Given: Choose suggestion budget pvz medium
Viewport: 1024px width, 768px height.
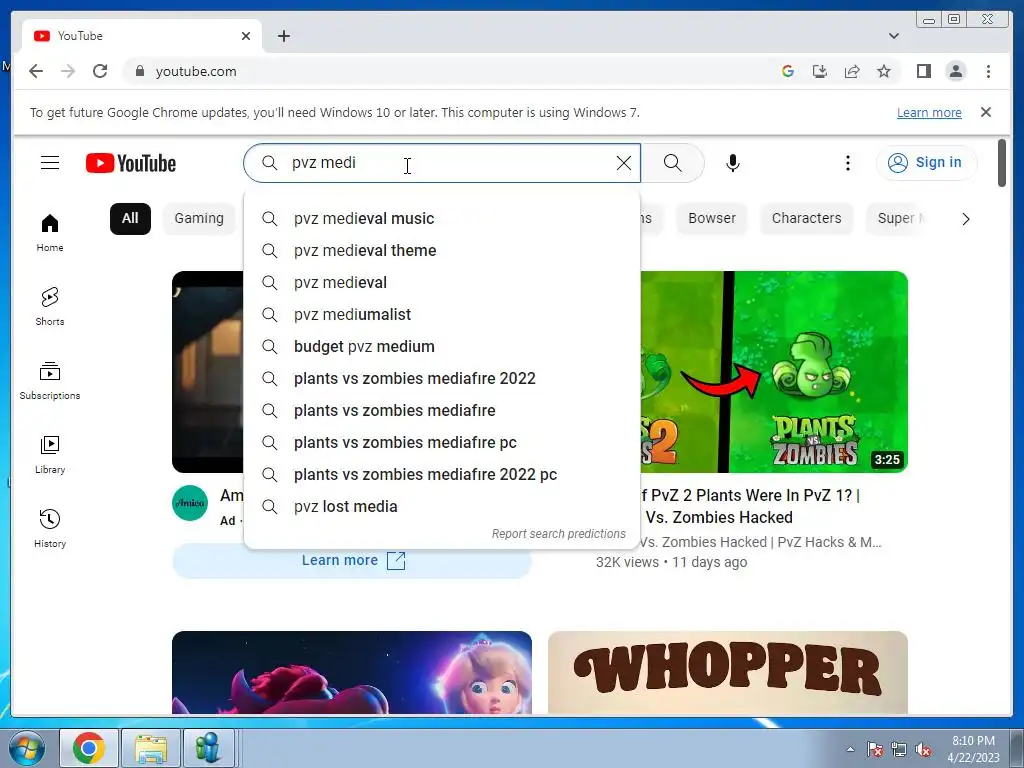Looking at the screenshot, I should (x=441, y=346).
